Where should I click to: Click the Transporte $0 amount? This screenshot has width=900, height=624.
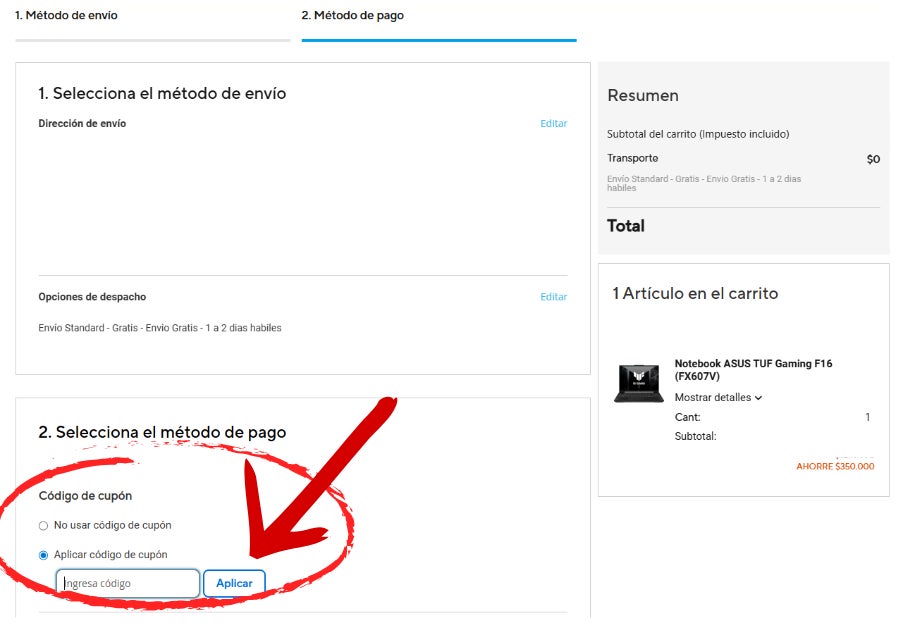[873, 159]
